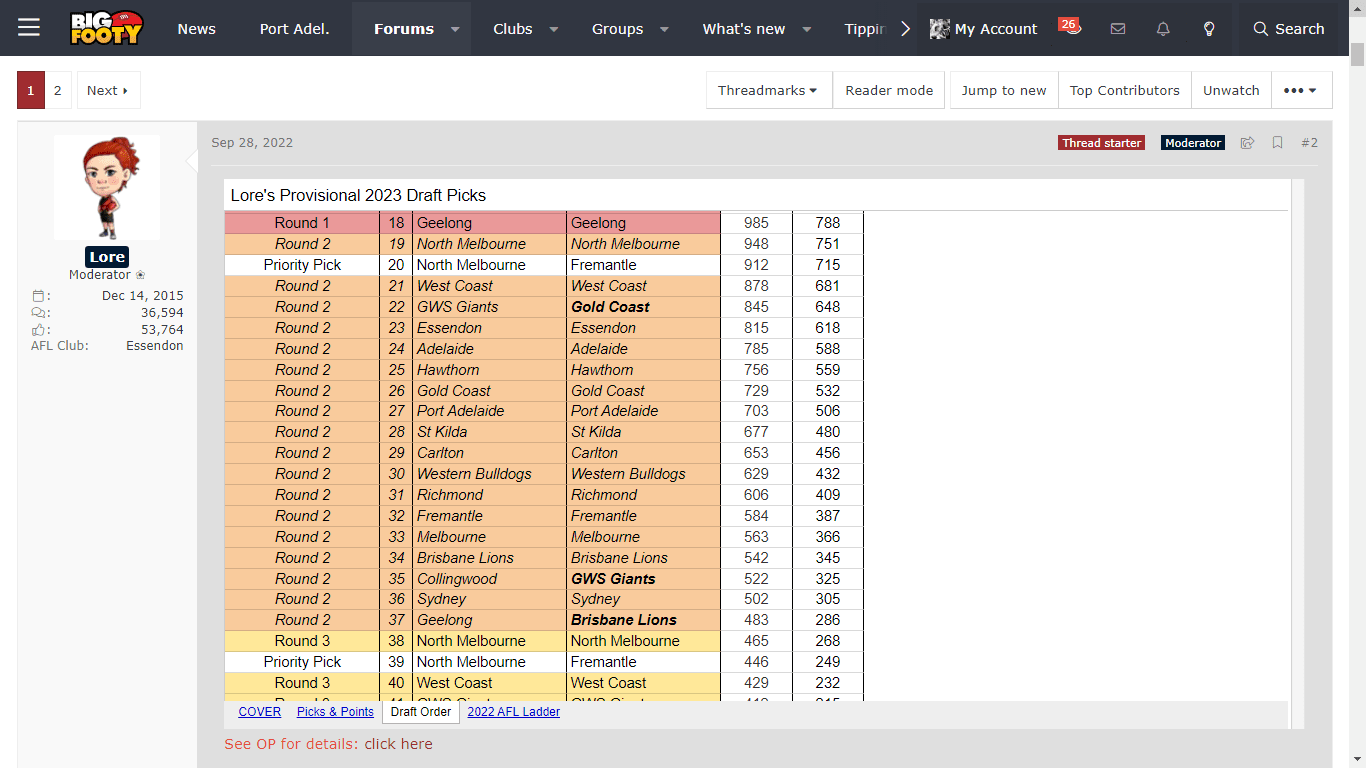Switch to the Picks & Points sheet tab
1366x768 pixels.
335,712
